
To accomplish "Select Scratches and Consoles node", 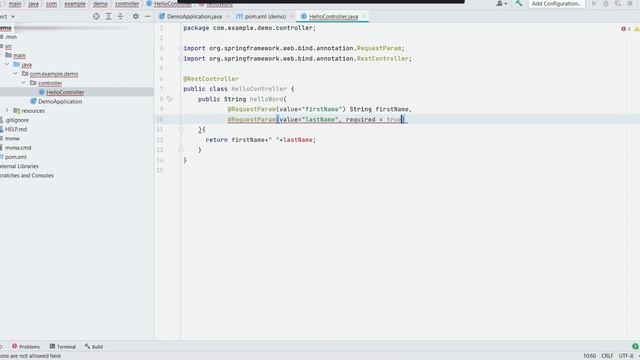I will tap(27, 176).
